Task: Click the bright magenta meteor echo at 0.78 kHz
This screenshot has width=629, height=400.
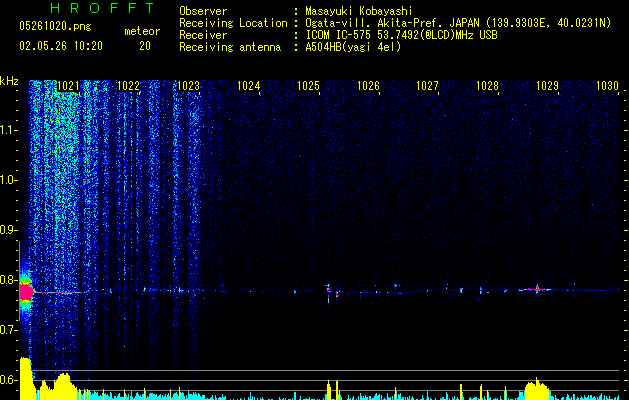Action: click(x=26, y=292)
